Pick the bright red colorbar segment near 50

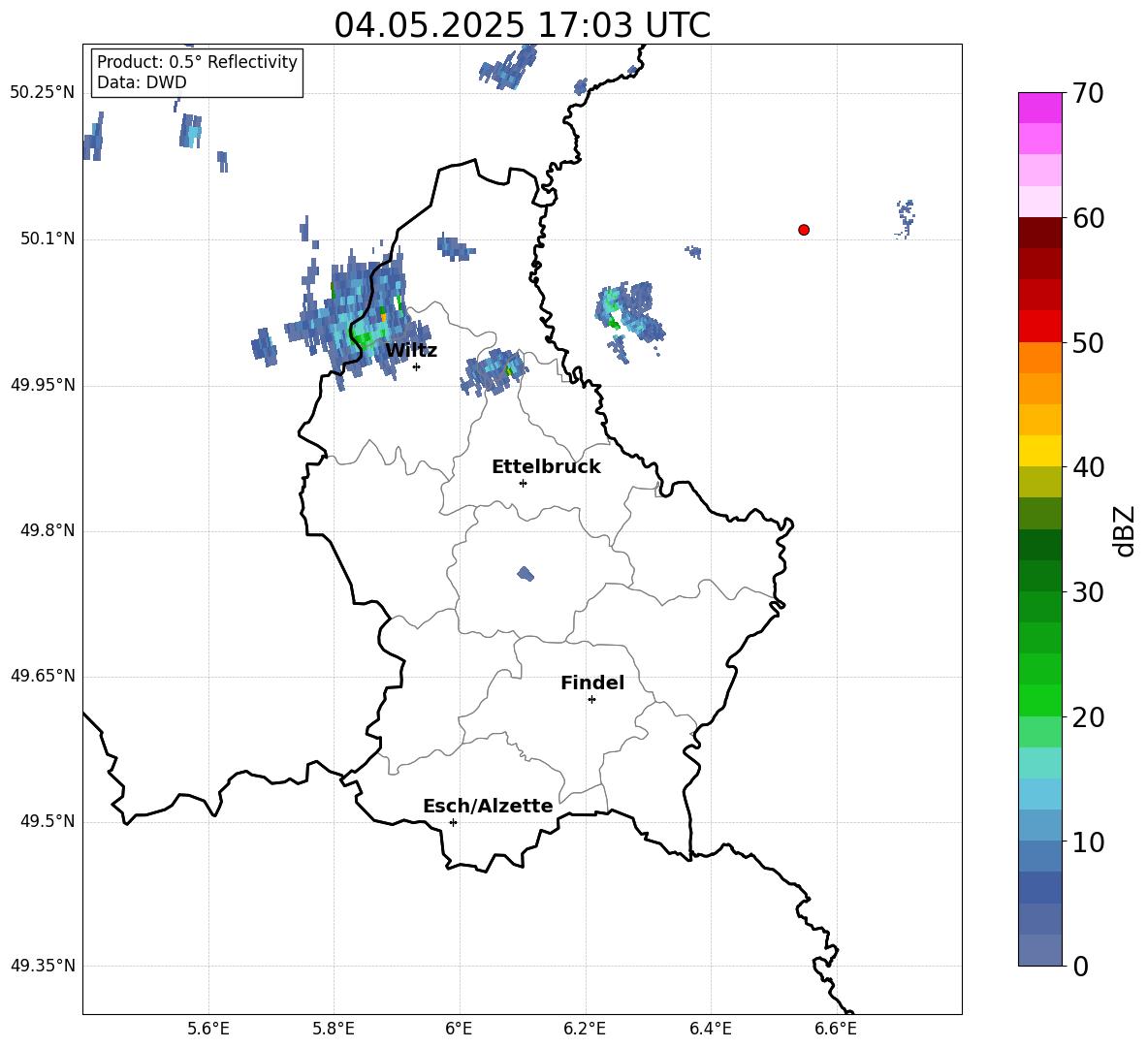[x=1040, y=327]
